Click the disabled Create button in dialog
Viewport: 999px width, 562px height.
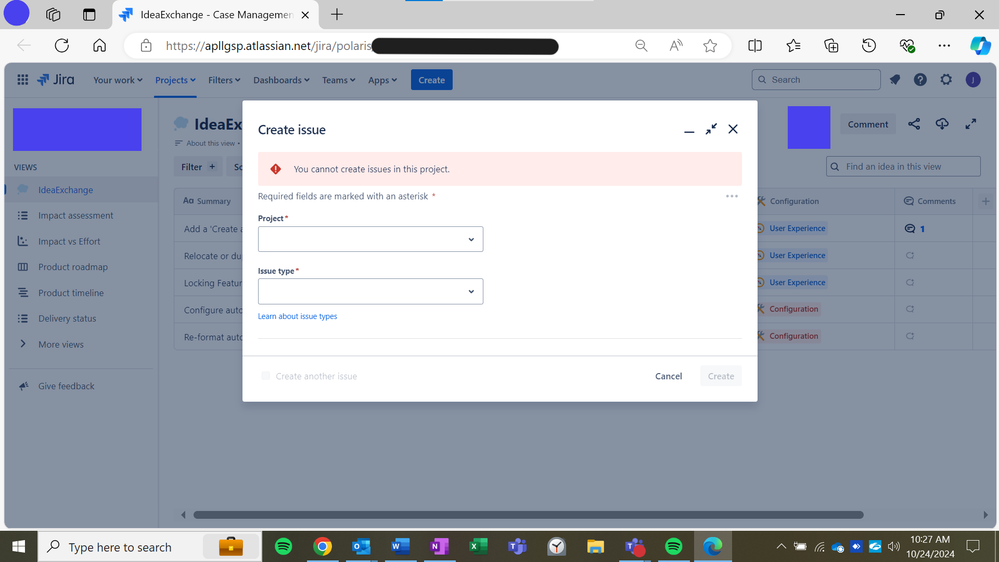(721, 376)
